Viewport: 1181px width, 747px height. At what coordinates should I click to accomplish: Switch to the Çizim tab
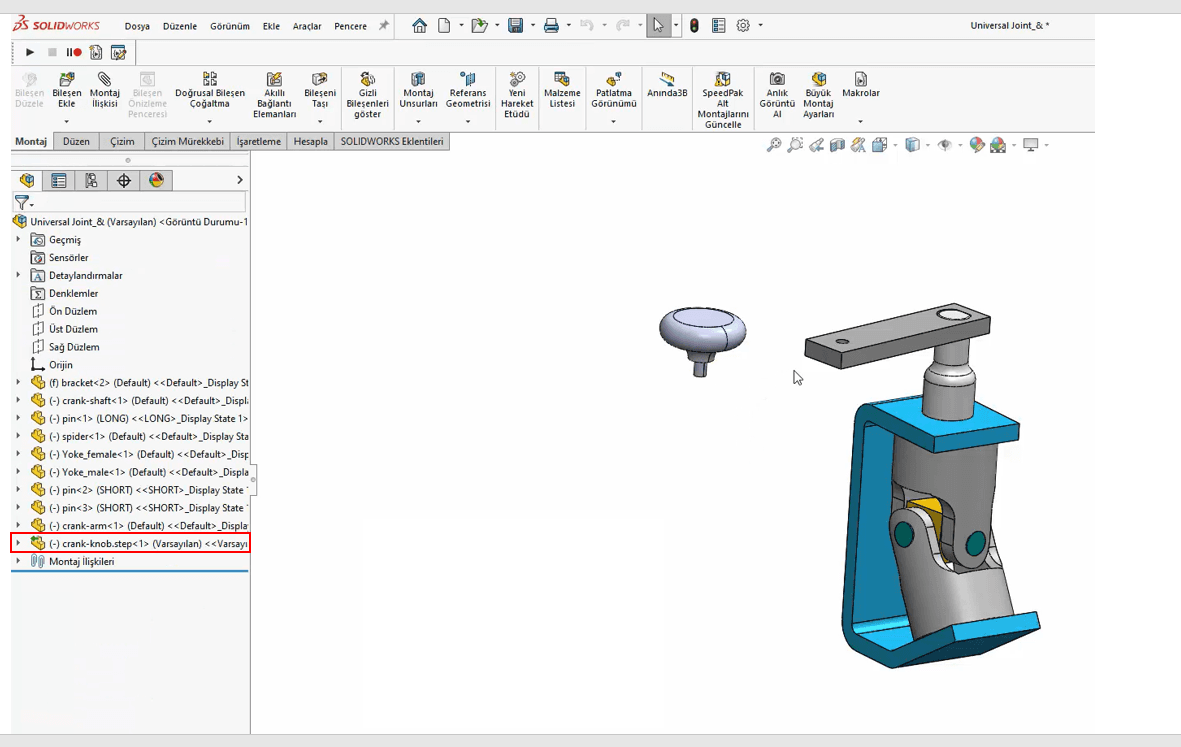click(x=122, y=142)
